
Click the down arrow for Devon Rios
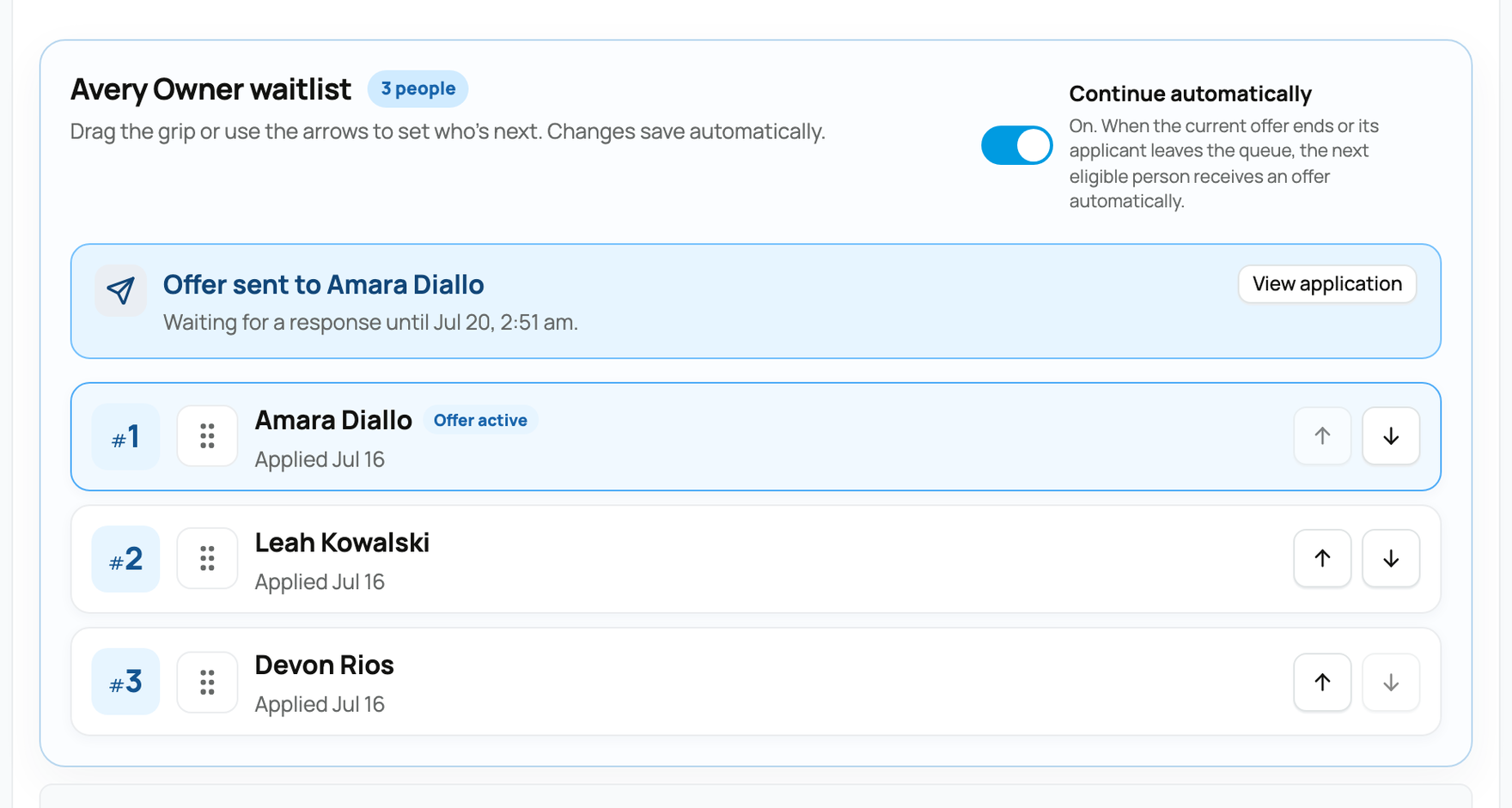coord(1391,682)
